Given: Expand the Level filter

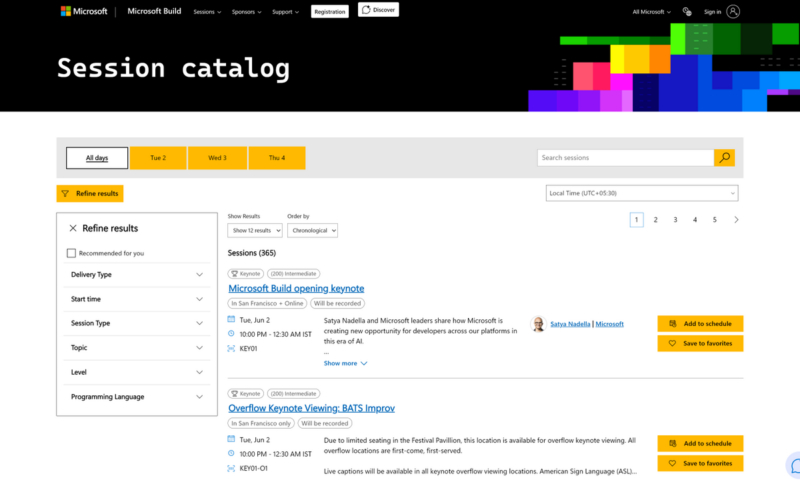Looking at the screenshot, I should coord(137,372).
